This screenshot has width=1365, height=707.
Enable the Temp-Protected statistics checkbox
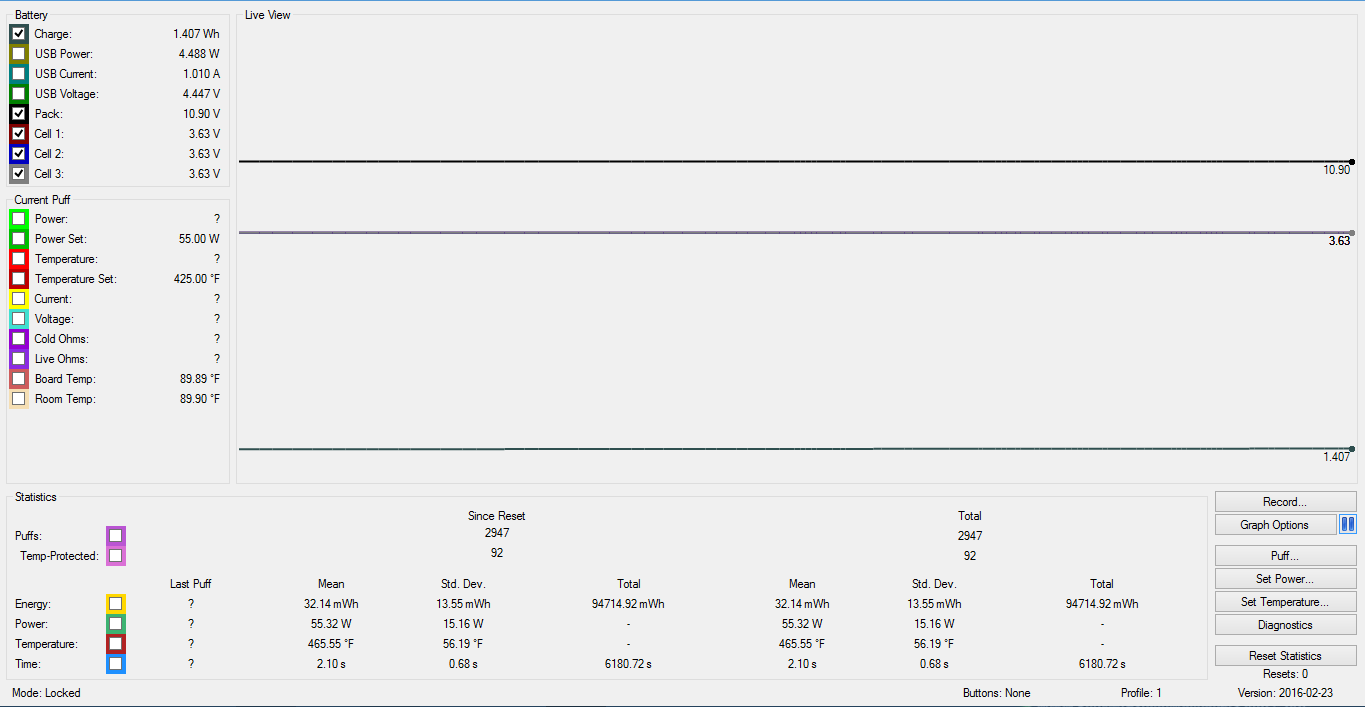116,556
